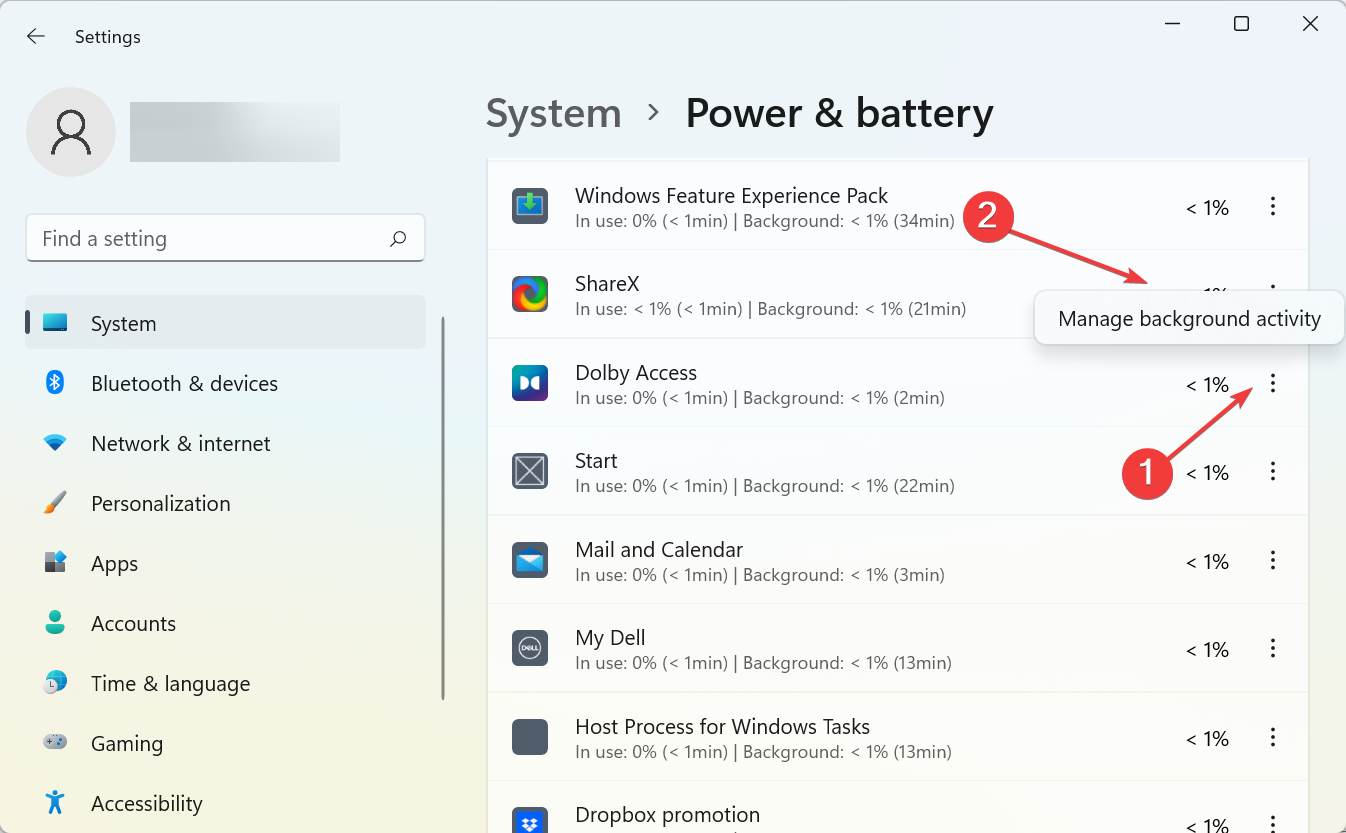The width and height of the screenshot is (1346, 833).
Task: Click the Mail and Calendar icon
Action: (x=530, y=560)
